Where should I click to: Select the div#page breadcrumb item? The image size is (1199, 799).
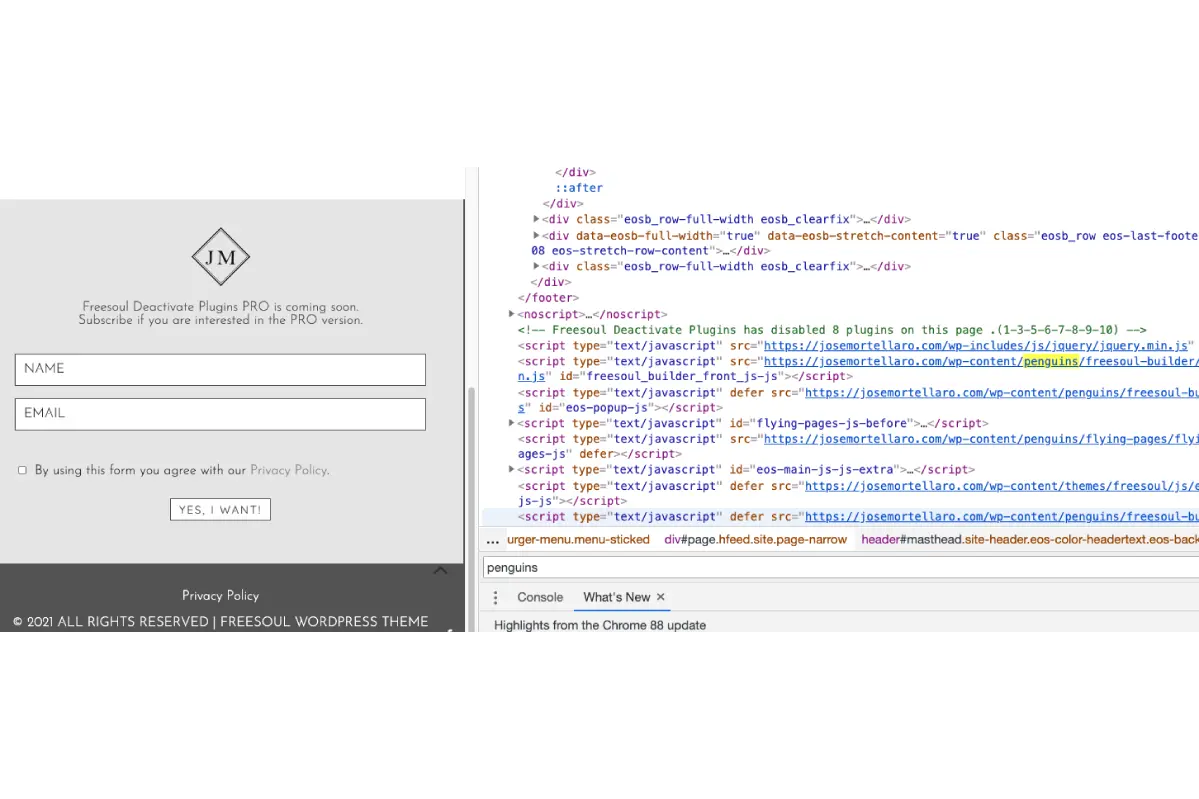click(x=755, y=540)
